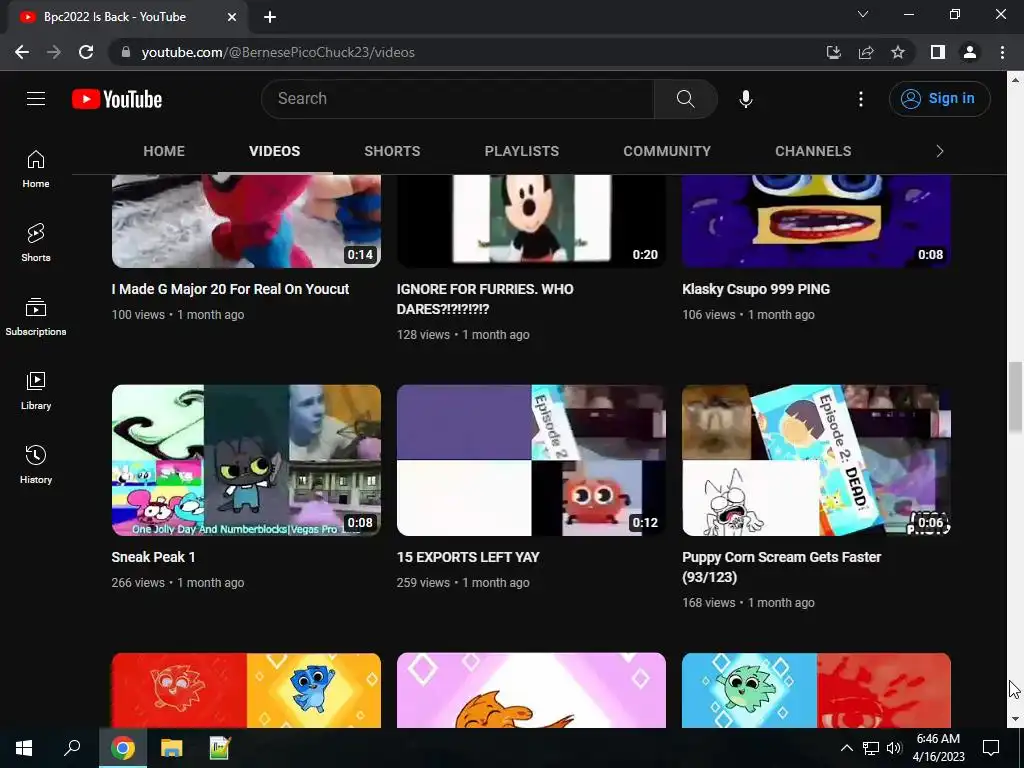1024x768 pixels.
Task: Switch to the HOME channel tab
Action: click(164, 151)
